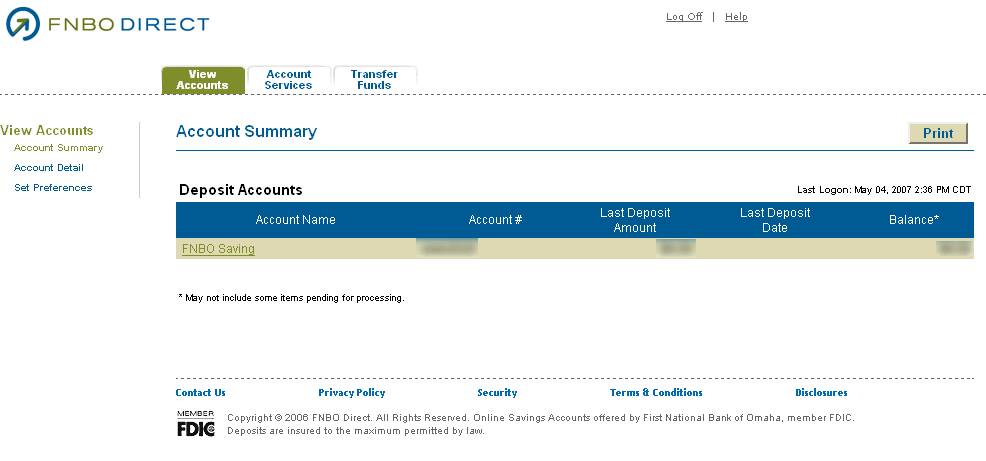The image size is (986, 461).
Task: Click the Log Off link
Action: (x=684, y=17)
